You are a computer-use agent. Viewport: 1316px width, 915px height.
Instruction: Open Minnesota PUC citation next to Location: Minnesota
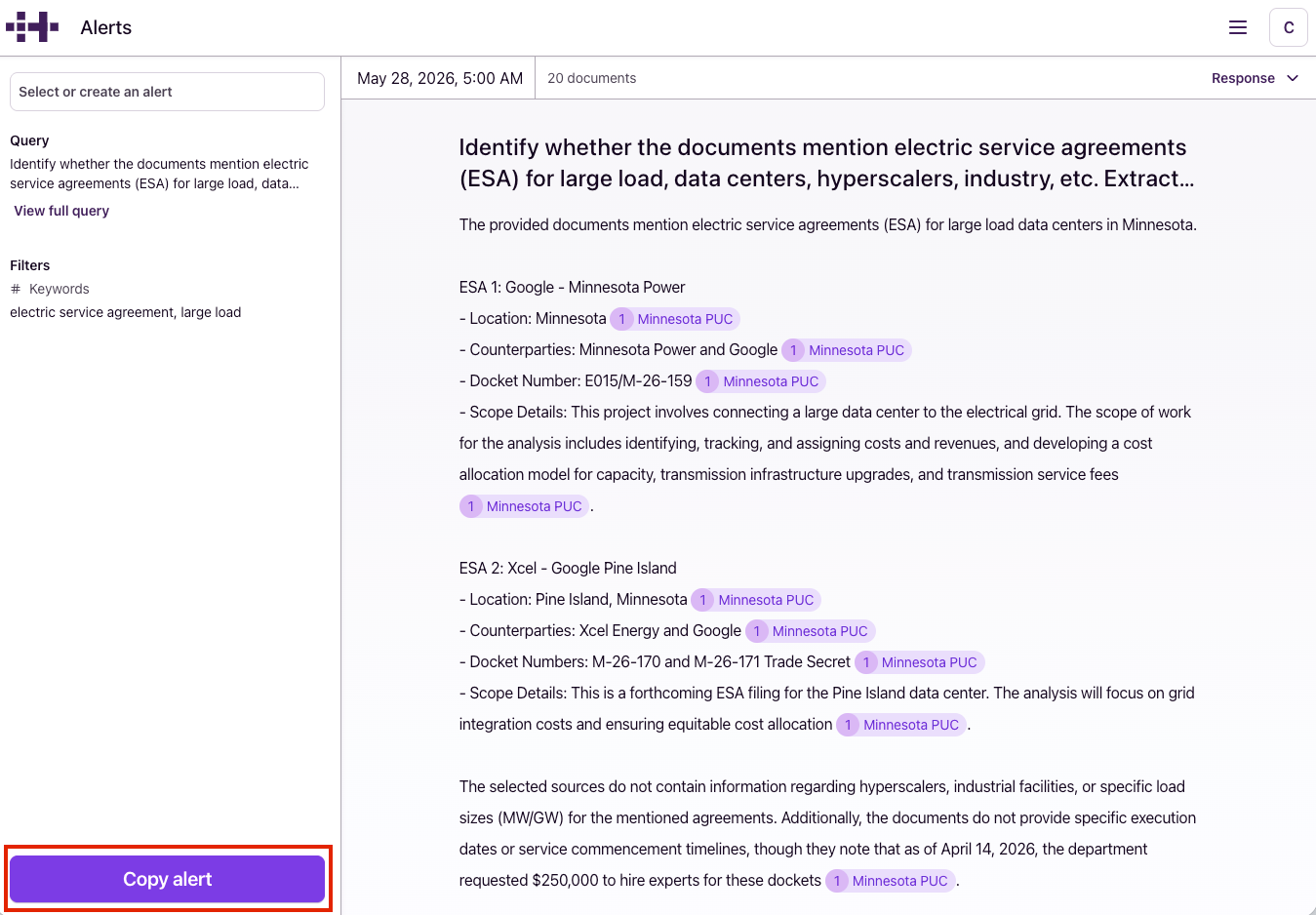pyautogui.click(x=675, y=319)
